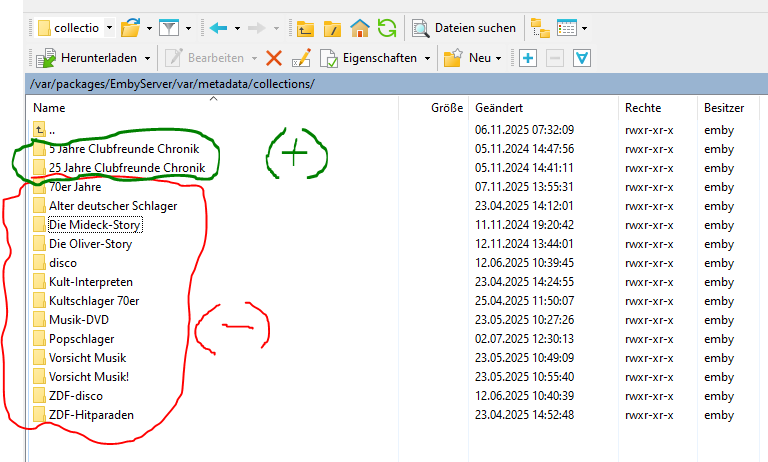Select the 'Musik-DVD' folder
This screenshot has width=768, height=462.
(x=79, y=320)
